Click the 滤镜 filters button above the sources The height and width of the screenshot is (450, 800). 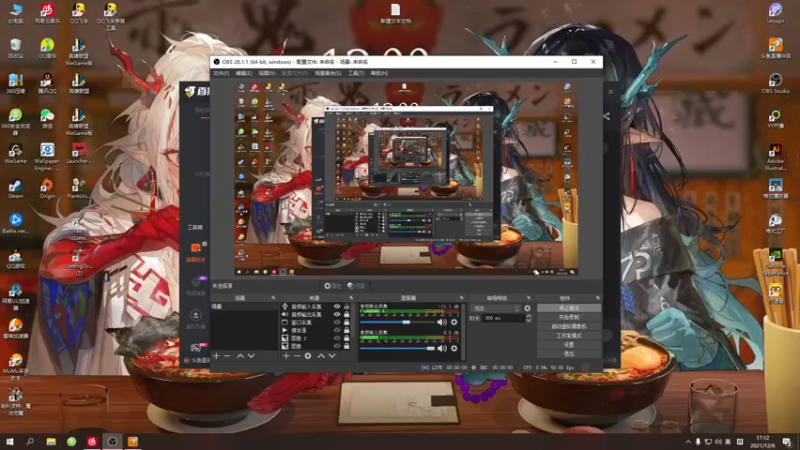click(356, 286)
